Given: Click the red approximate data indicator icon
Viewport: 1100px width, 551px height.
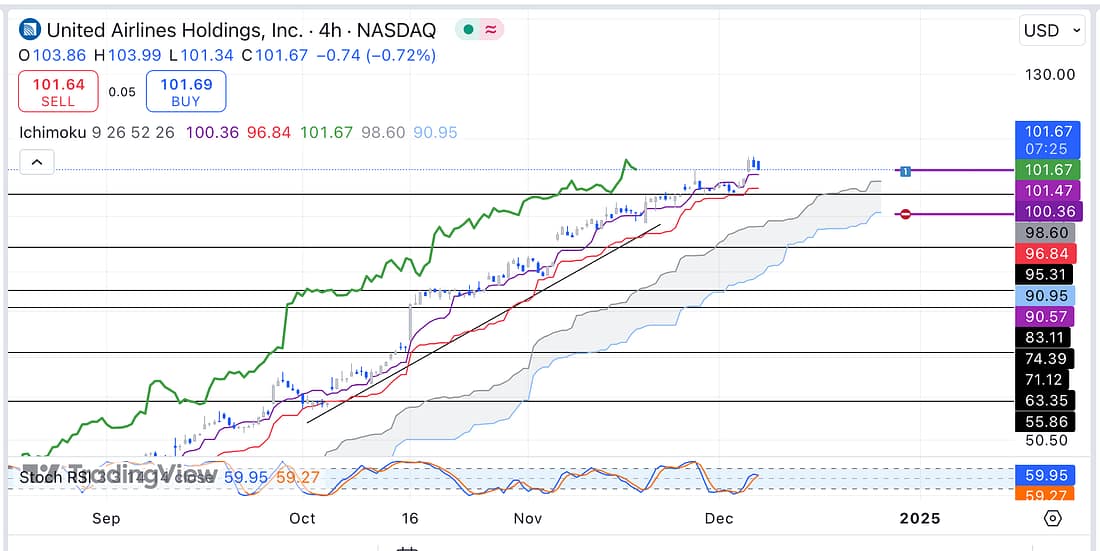Looking at the screenshot, I should 492,31.
